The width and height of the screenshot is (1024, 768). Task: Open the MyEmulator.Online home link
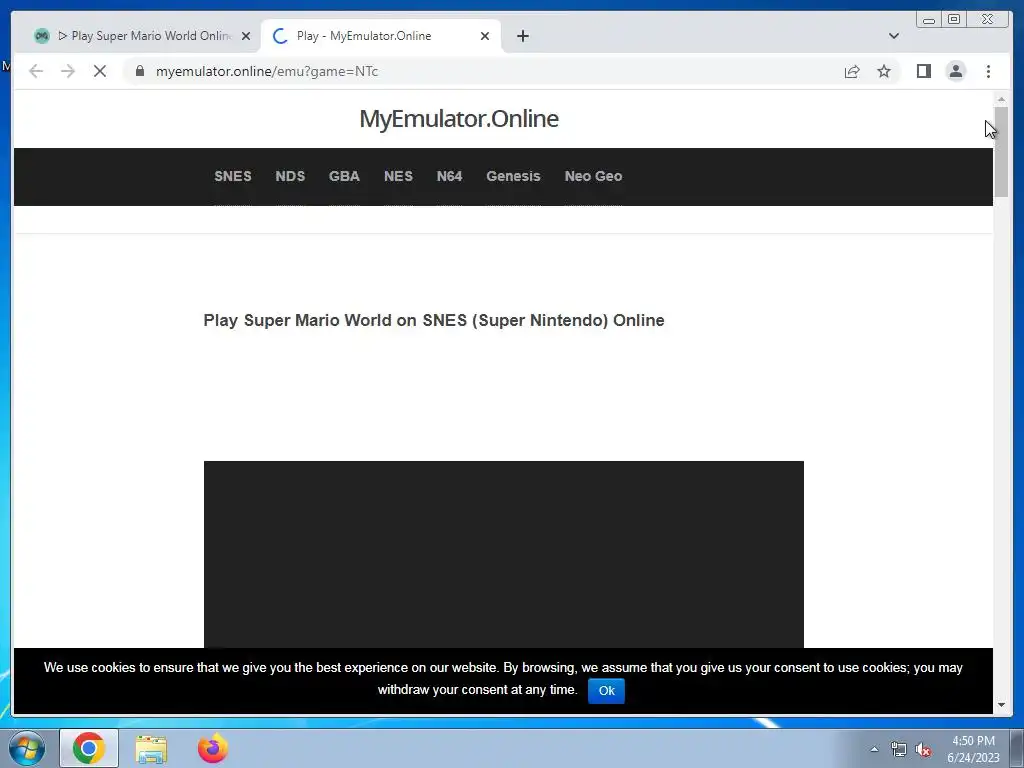pos(458,119)
